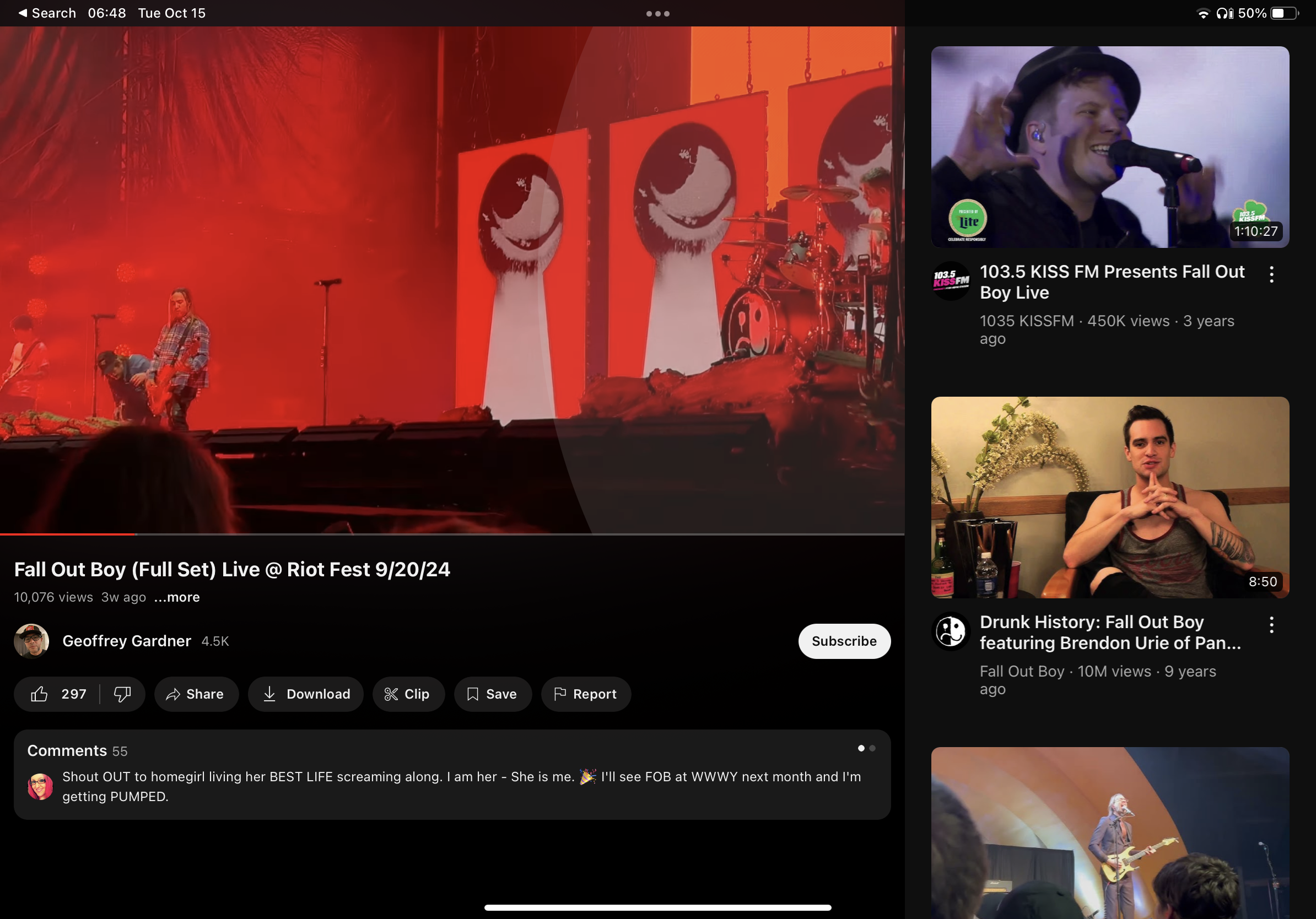Switch comment preview using page dots
This screenshot has width=1316, height=919.
click(x=866, y=748)
